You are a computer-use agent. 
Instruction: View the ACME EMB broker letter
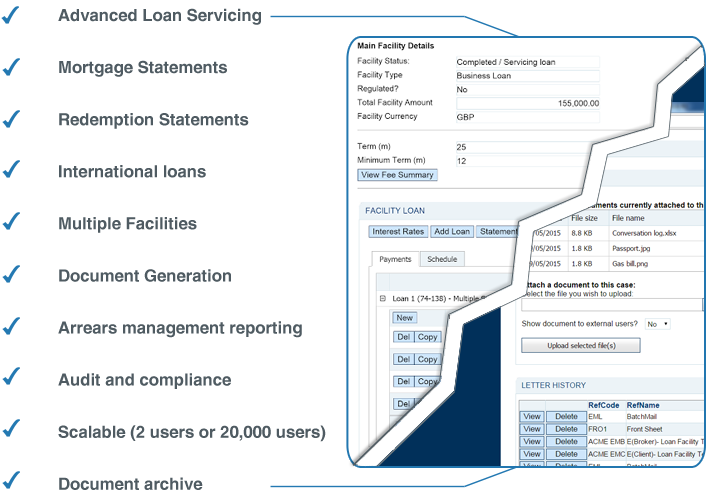[532, 442]
